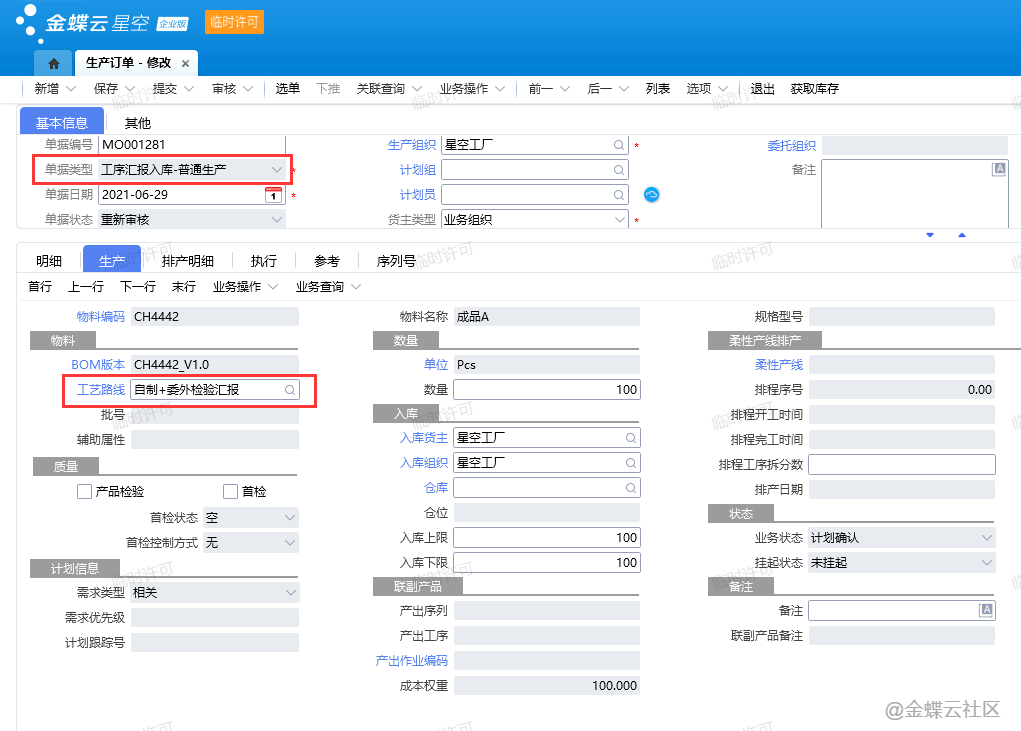This screenshot has width=1021, height=731.
Task: Switch to 其他 tab
Action: pos(137,123)
